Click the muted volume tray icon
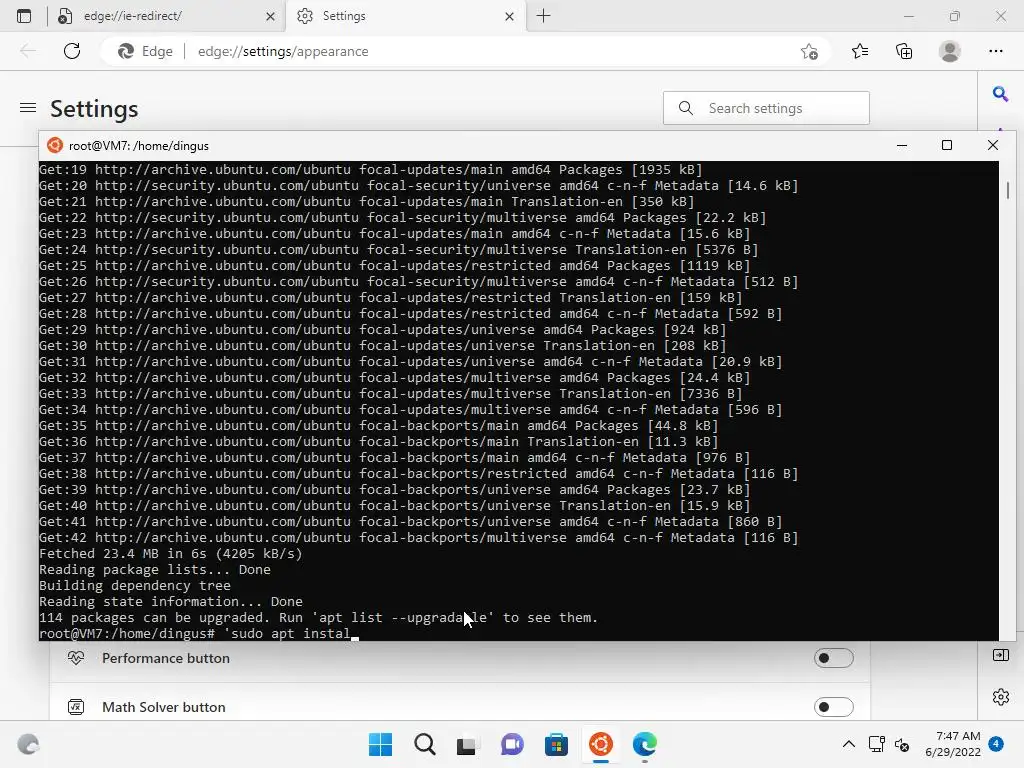The width and height of the screenshot is (1024, 768). point(902,744)
